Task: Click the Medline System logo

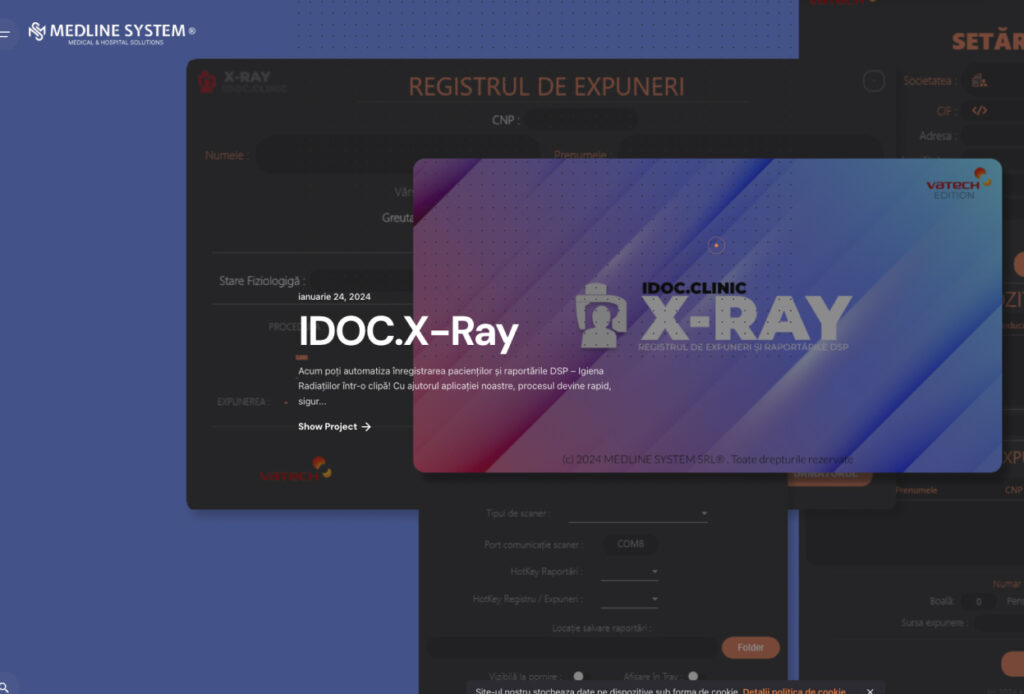Action: coord(111,33)
